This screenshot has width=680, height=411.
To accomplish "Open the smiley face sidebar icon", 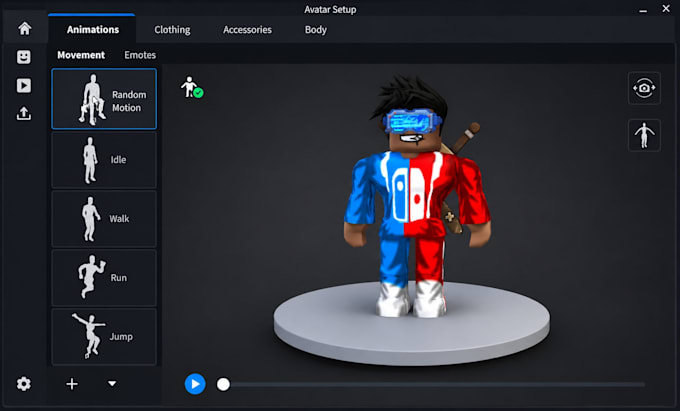I will (x=24, y=57).
